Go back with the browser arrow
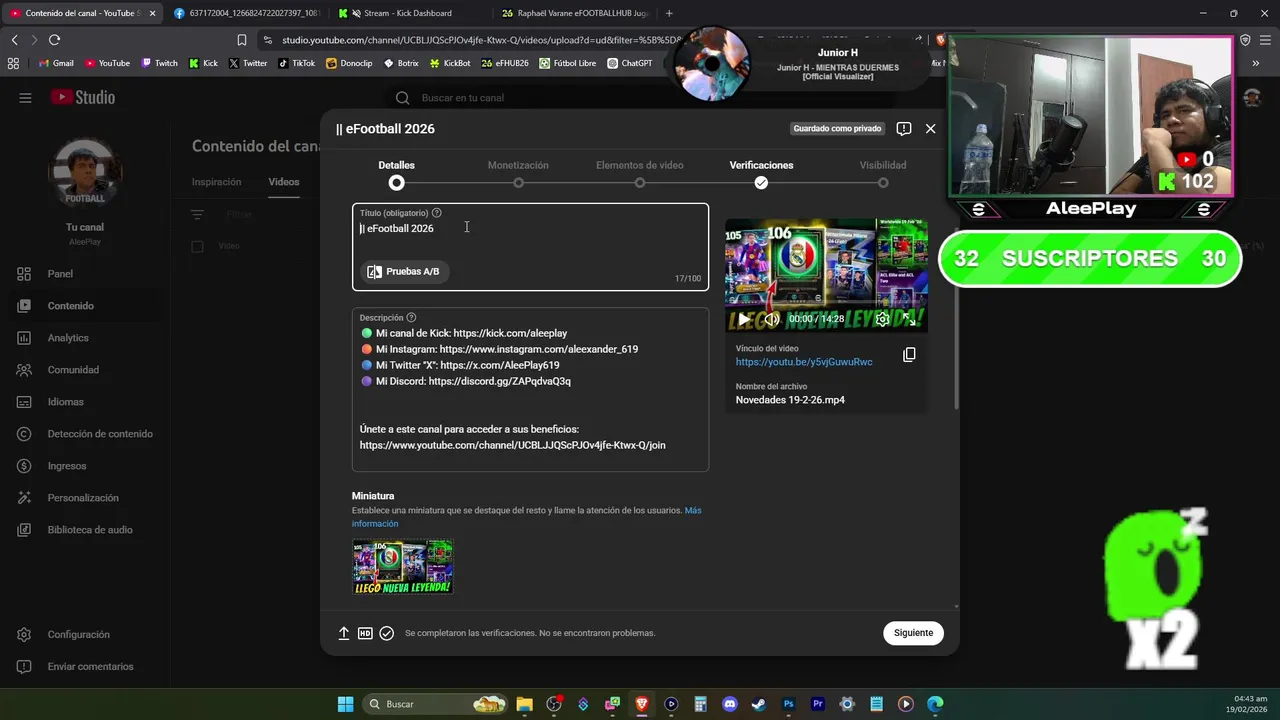 [14, 40]
